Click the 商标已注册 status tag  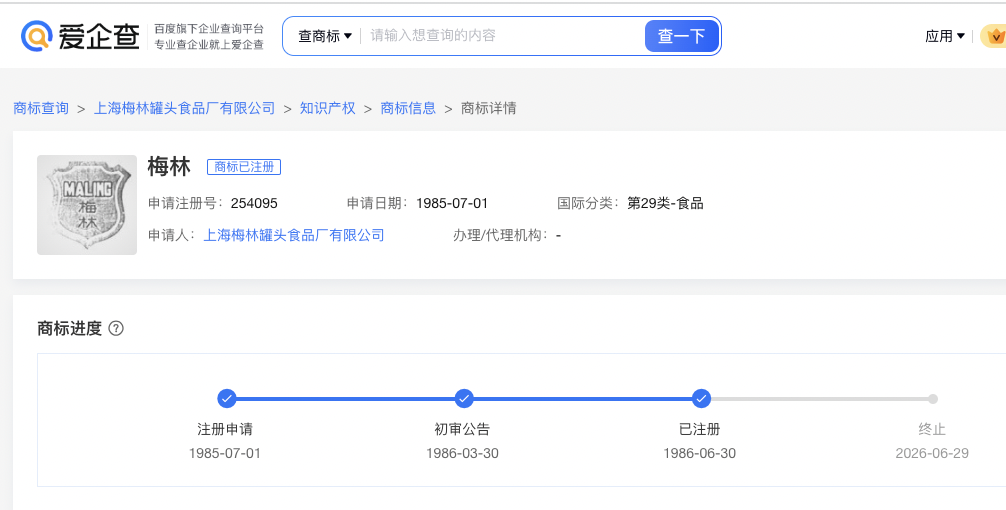pyautogui.click(x=243, y=167)
